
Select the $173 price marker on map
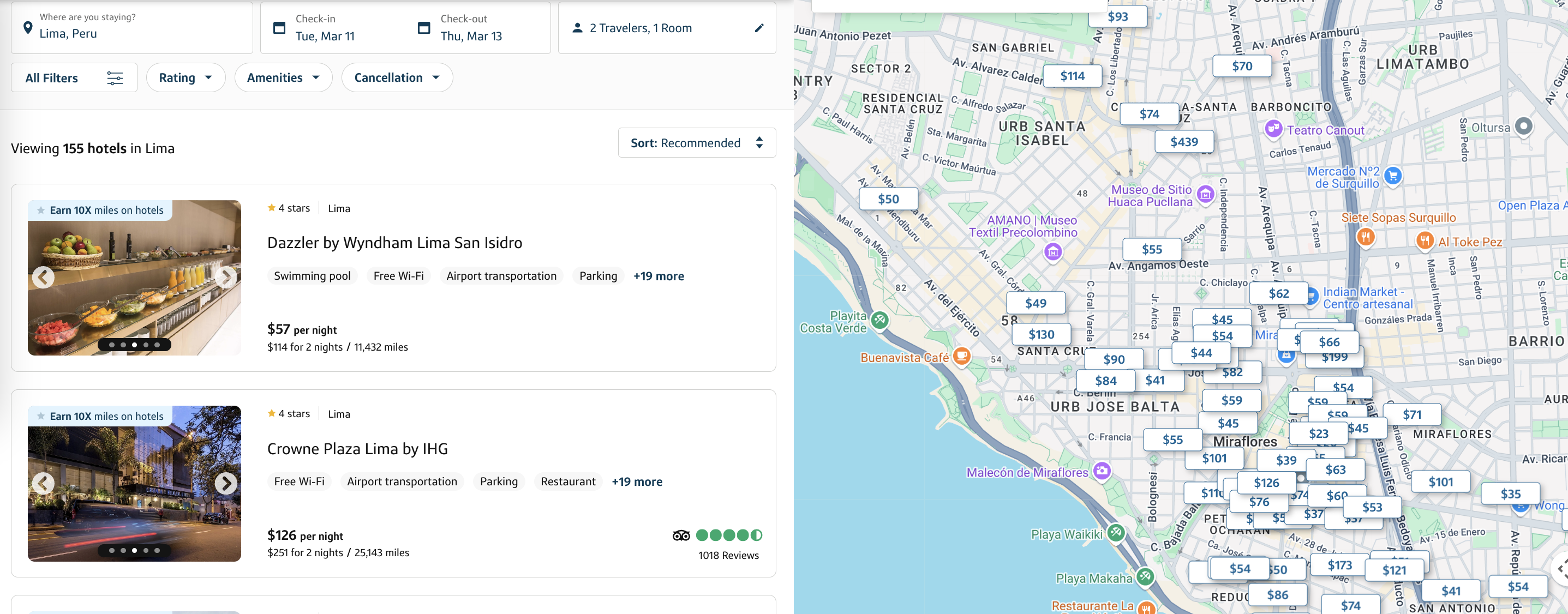[1339, 565]
